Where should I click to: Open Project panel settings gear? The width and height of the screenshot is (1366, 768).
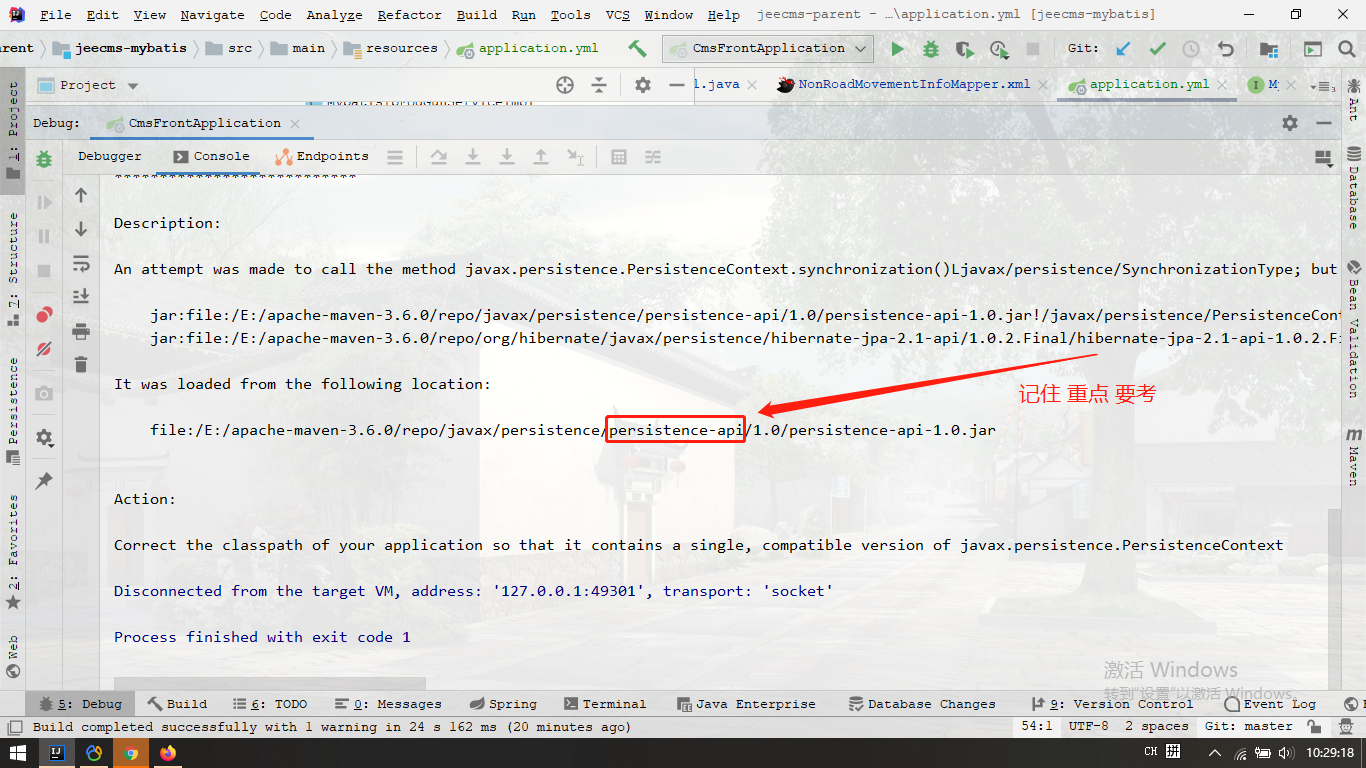pyautogui.click(x=643, y=85)
